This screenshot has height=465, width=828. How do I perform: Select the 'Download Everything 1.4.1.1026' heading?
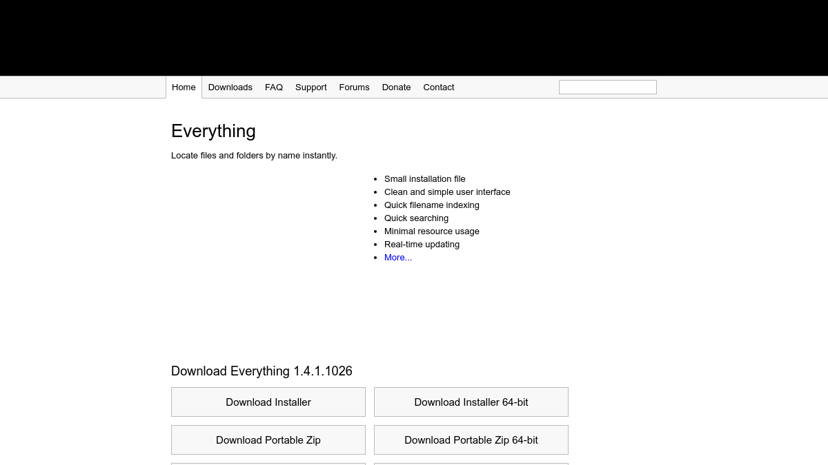(261, 371)
